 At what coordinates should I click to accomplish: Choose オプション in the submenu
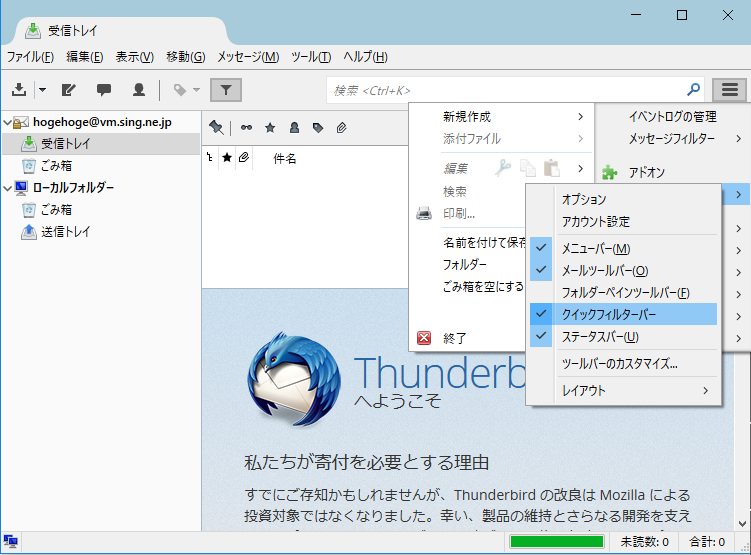pos(584,199)
